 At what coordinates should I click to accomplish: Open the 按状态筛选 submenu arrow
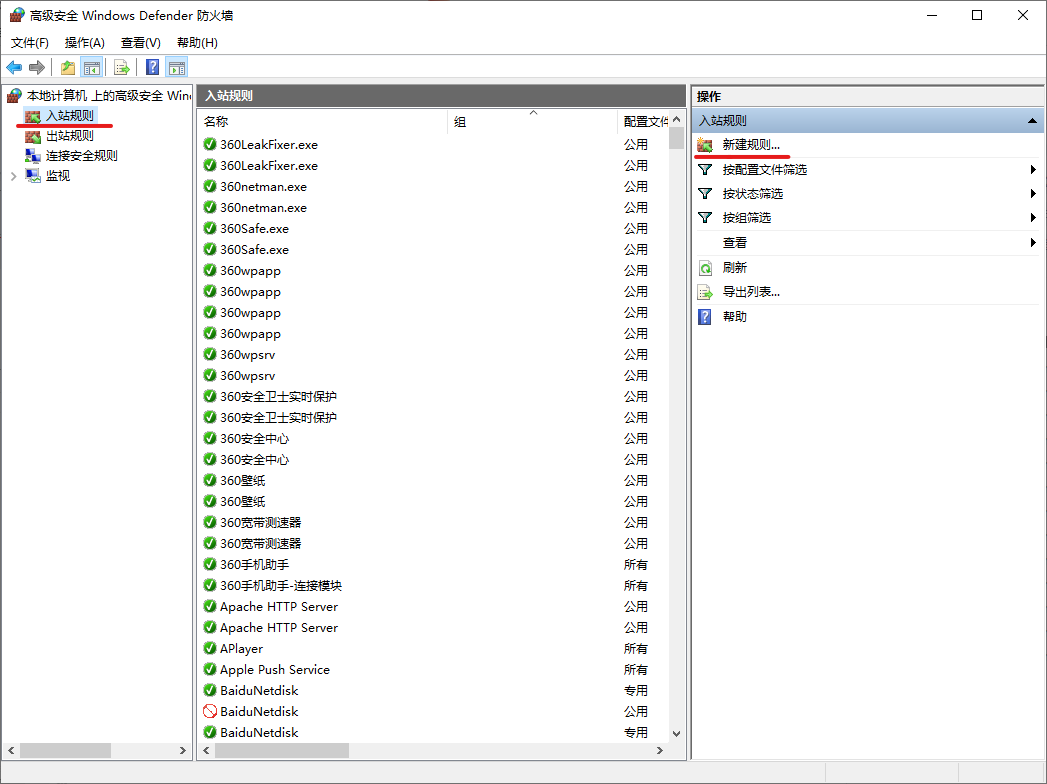1033,194
